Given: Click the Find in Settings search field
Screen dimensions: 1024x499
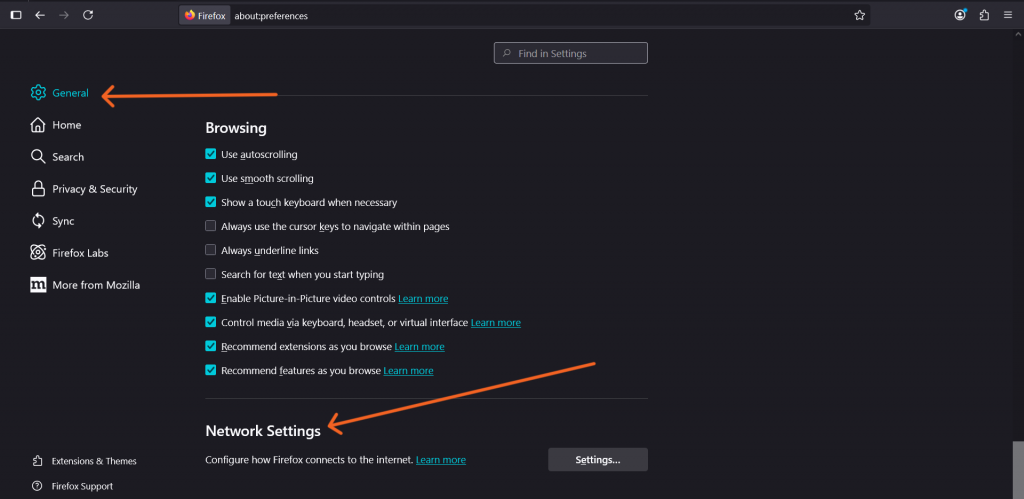Looking at the screenshot, I should point(571,53).
